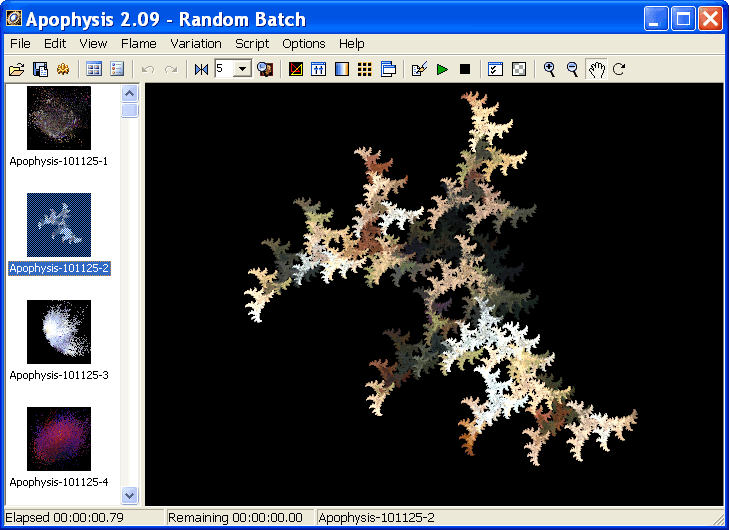Click the quality value field showing 5
Screen dimensions: 729x530
(x=224, y=69)
